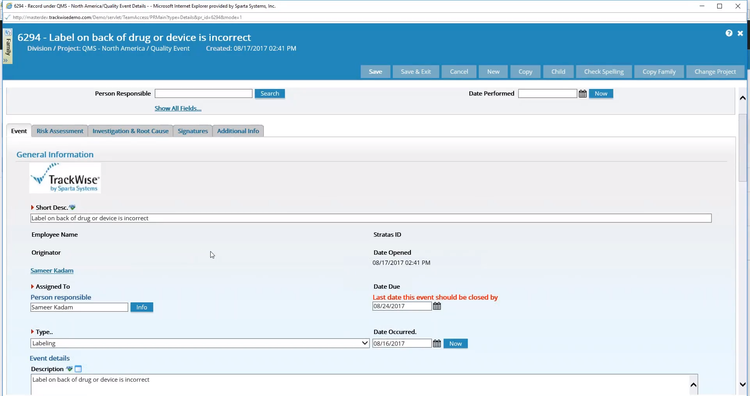Click the Stratas ID label
Image resolution: width=750 pixels, height=396 pixels.
pyautogui.click(x=387, y=235)
